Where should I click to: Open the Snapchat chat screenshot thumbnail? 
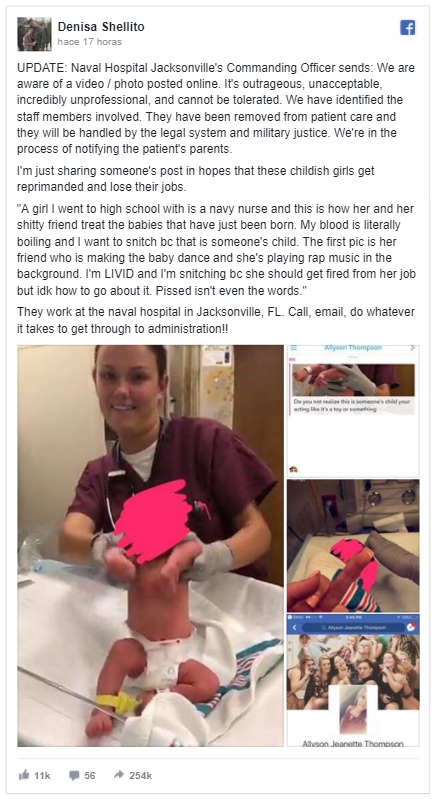(353, 411)
